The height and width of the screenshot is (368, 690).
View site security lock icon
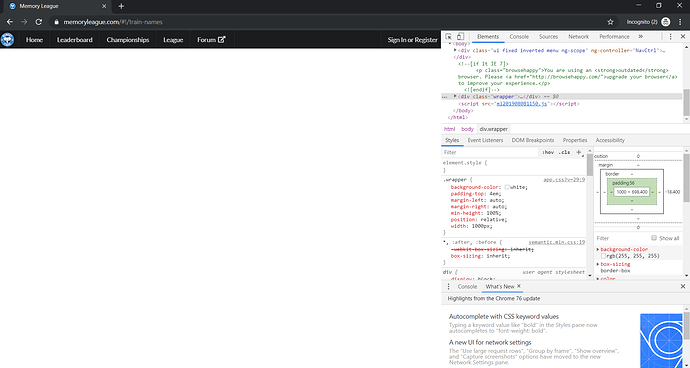(x=56, y=22)
